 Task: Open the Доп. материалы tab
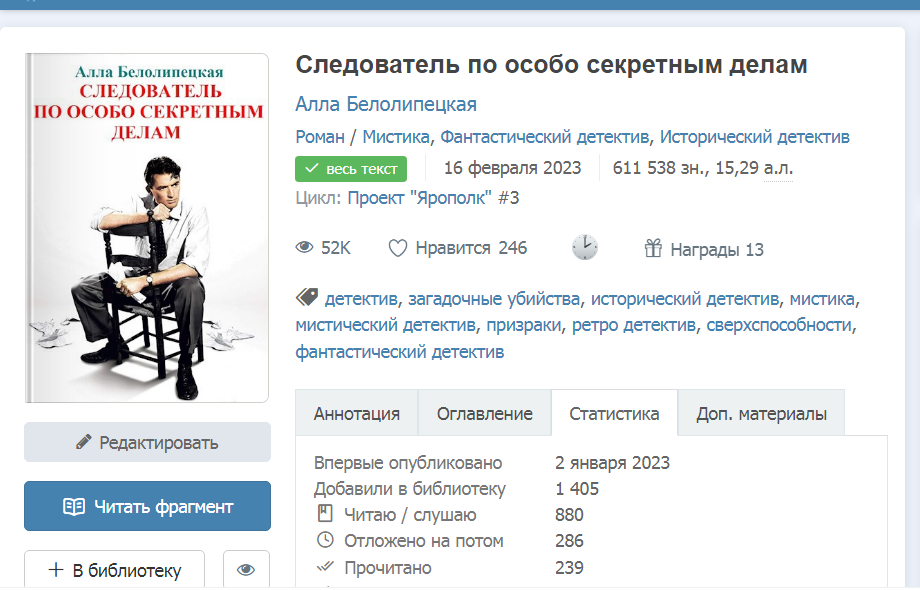[x=761, y=414]
